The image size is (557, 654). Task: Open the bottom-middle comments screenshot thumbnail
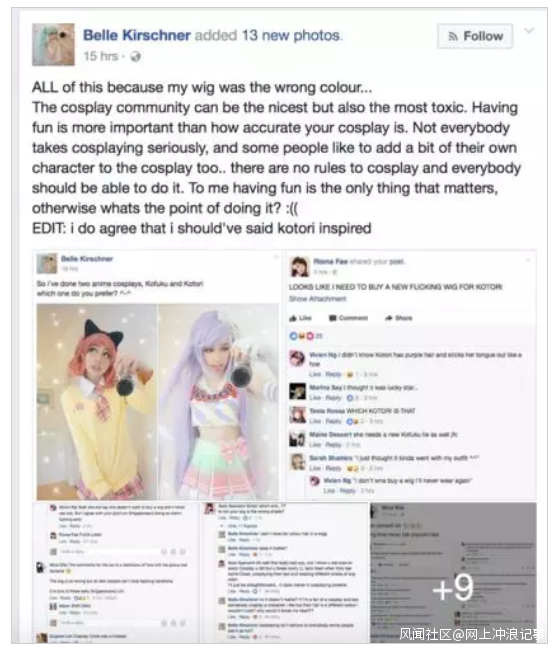click(285, 572)
